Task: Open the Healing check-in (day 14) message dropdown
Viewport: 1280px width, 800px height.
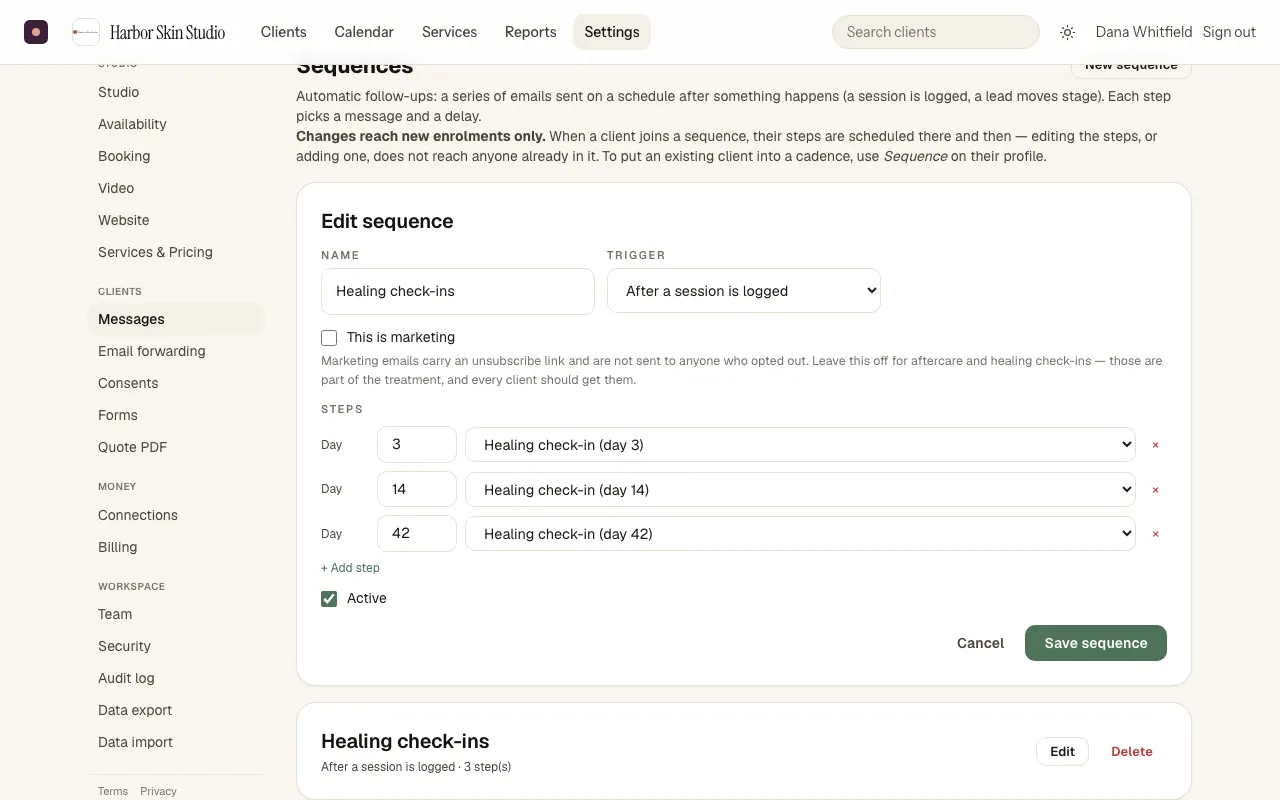Action: pos(801,490)
